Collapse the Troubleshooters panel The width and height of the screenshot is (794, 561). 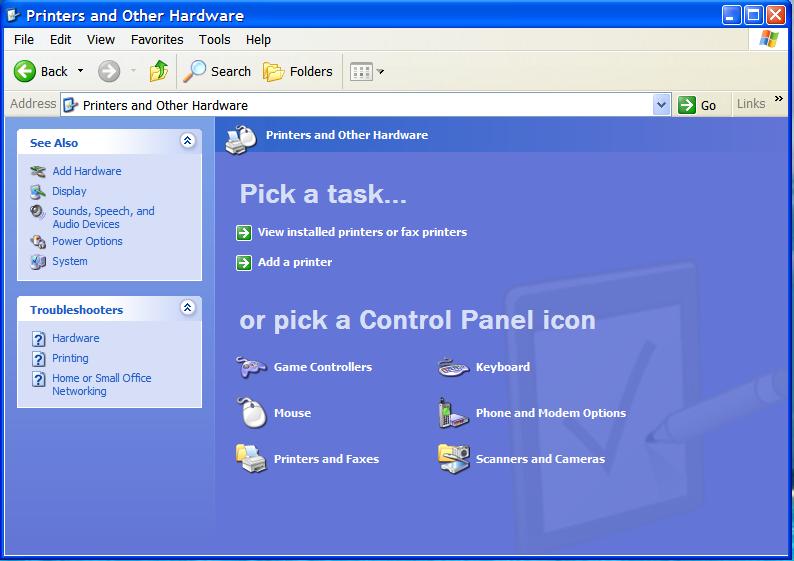[x=187, y=309]
